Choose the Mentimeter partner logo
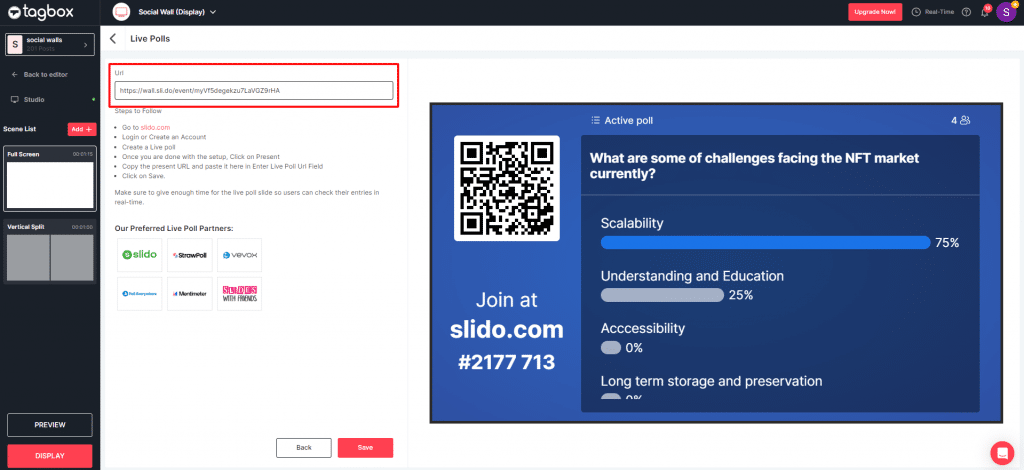1024x470 pixels. pos(189,294)
